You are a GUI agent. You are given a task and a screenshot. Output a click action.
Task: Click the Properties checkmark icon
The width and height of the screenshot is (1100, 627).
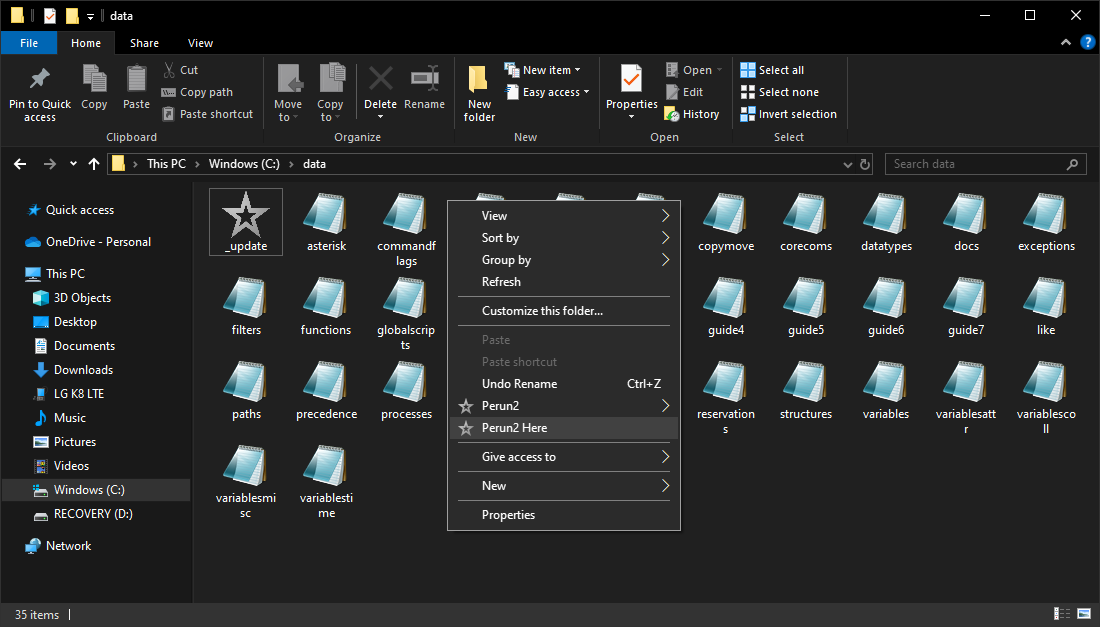631,79
